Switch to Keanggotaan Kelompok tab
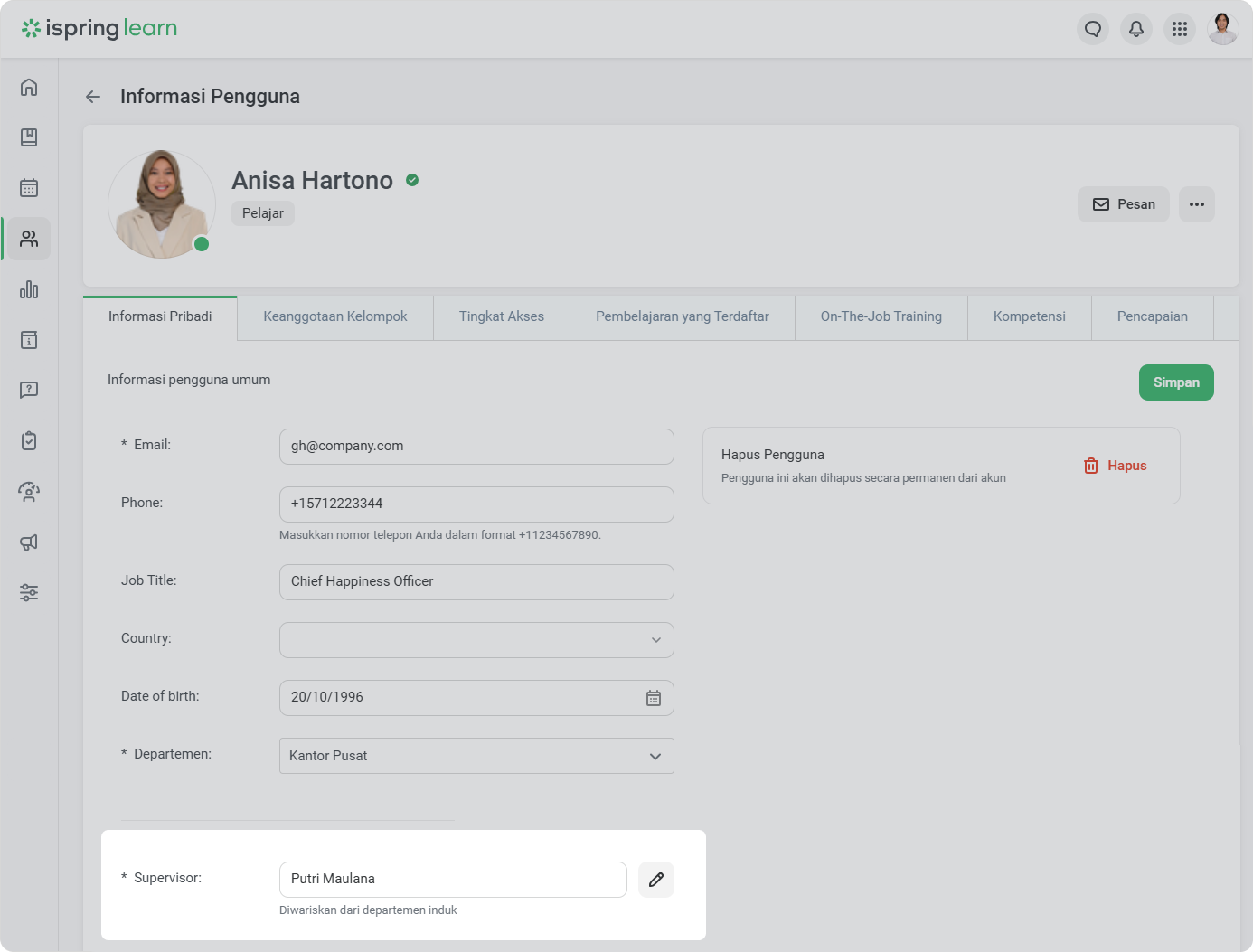Viewport: 1253px width, 952px height. pos(335,316)
